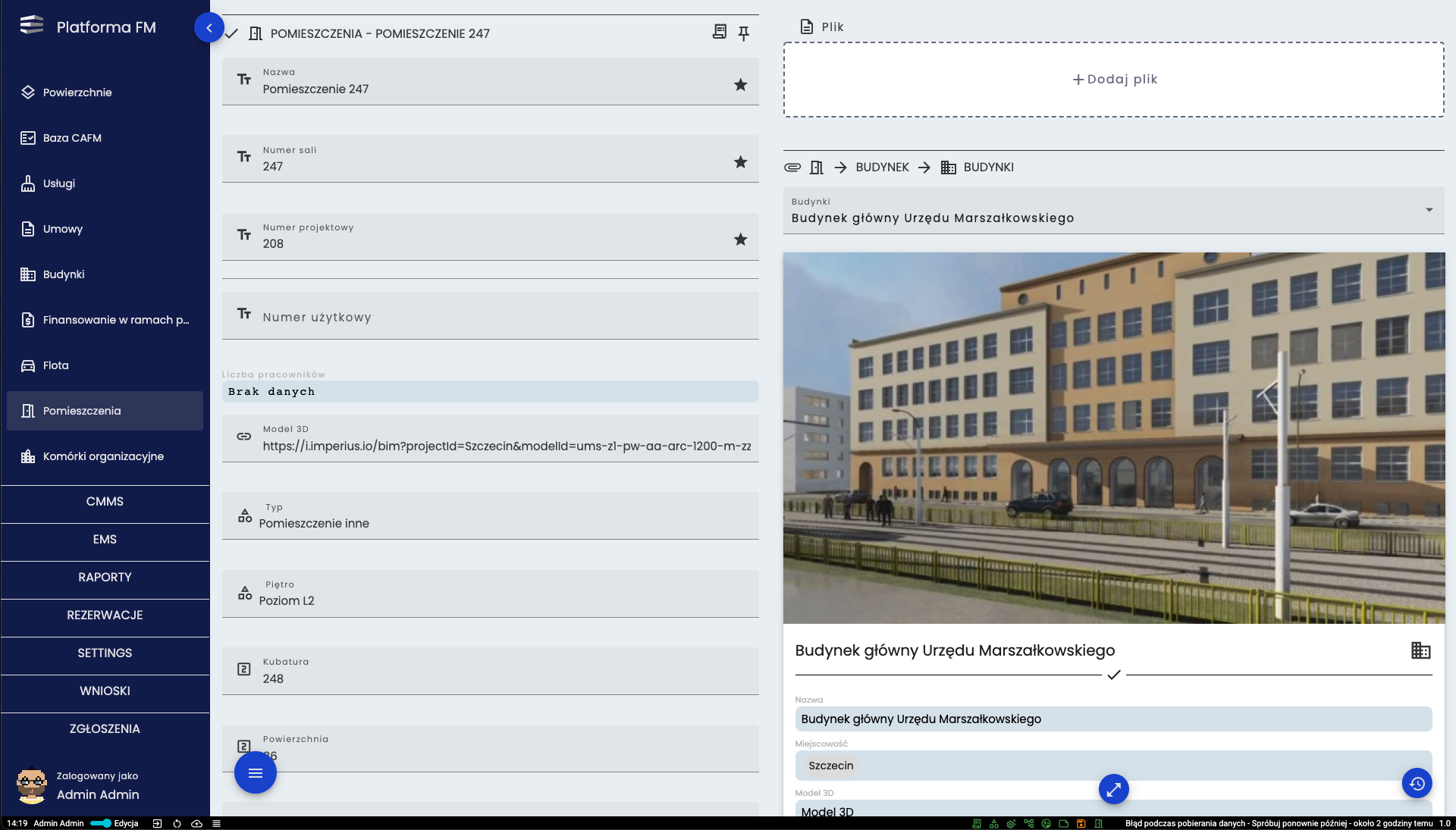1456x830 pixels.
Task: Expand the RAPORTY section
Action: (105, 578)
